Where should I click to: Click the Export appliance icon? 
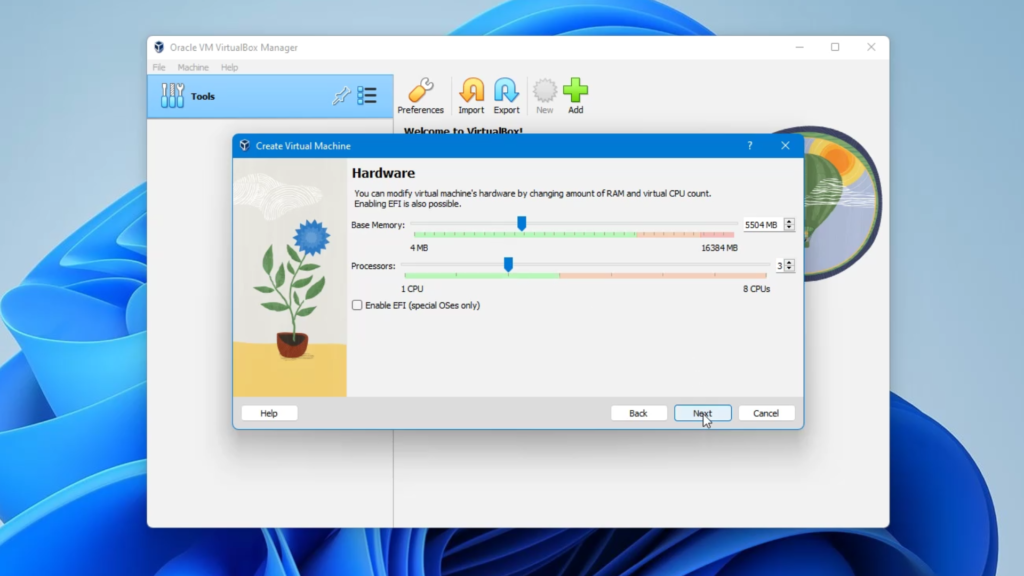point(506,96)
